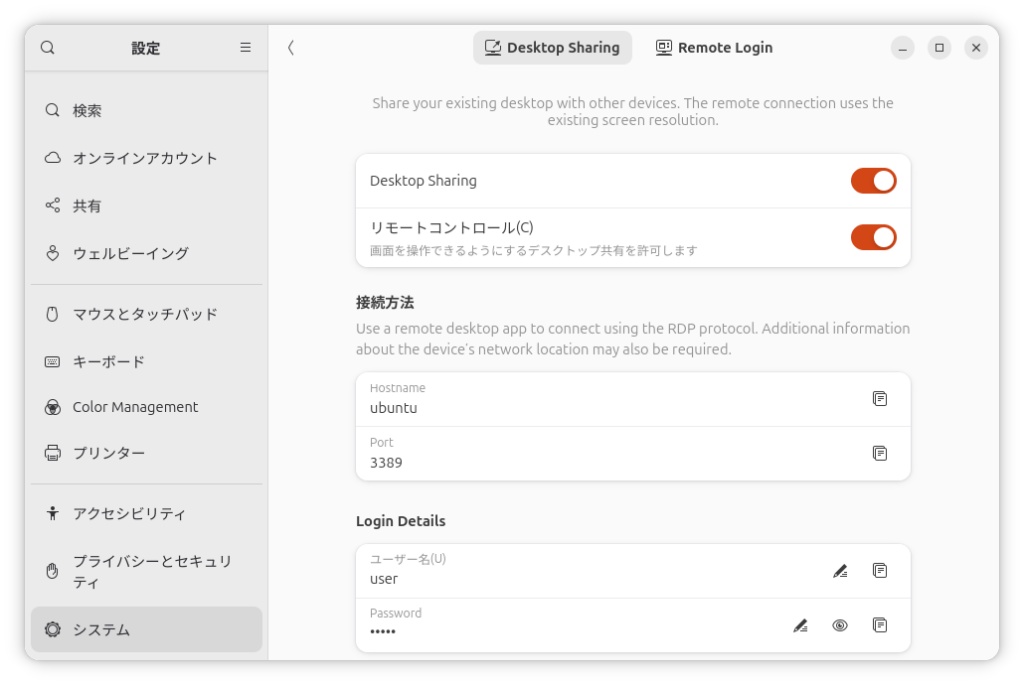Copy the Hostname value to clipboard
The image size is (1024, 685).
pyautogui.click(x=879, y=399)
